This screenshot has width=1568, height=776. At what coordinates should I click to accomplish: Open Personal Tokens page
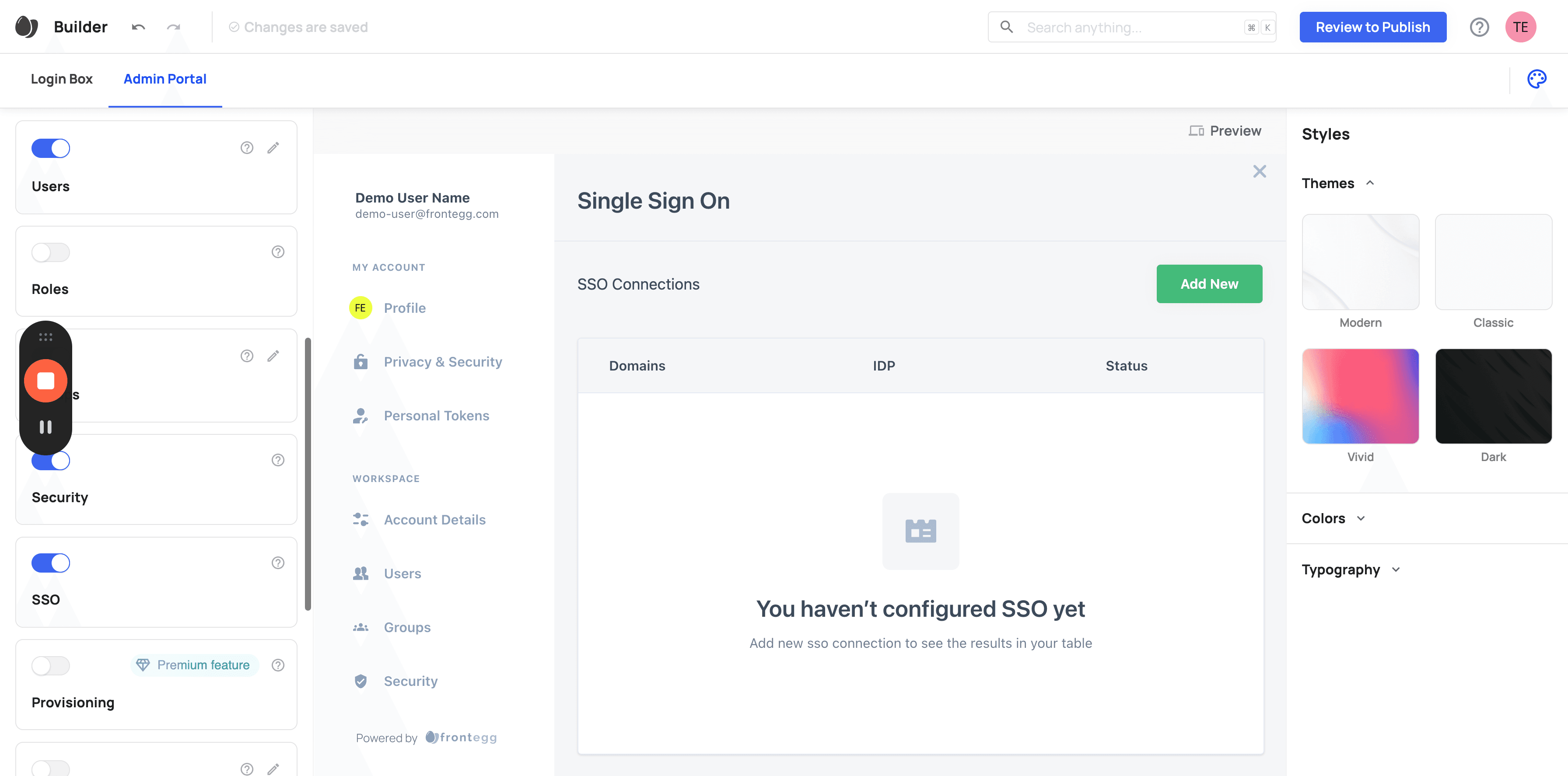point(436,415)
